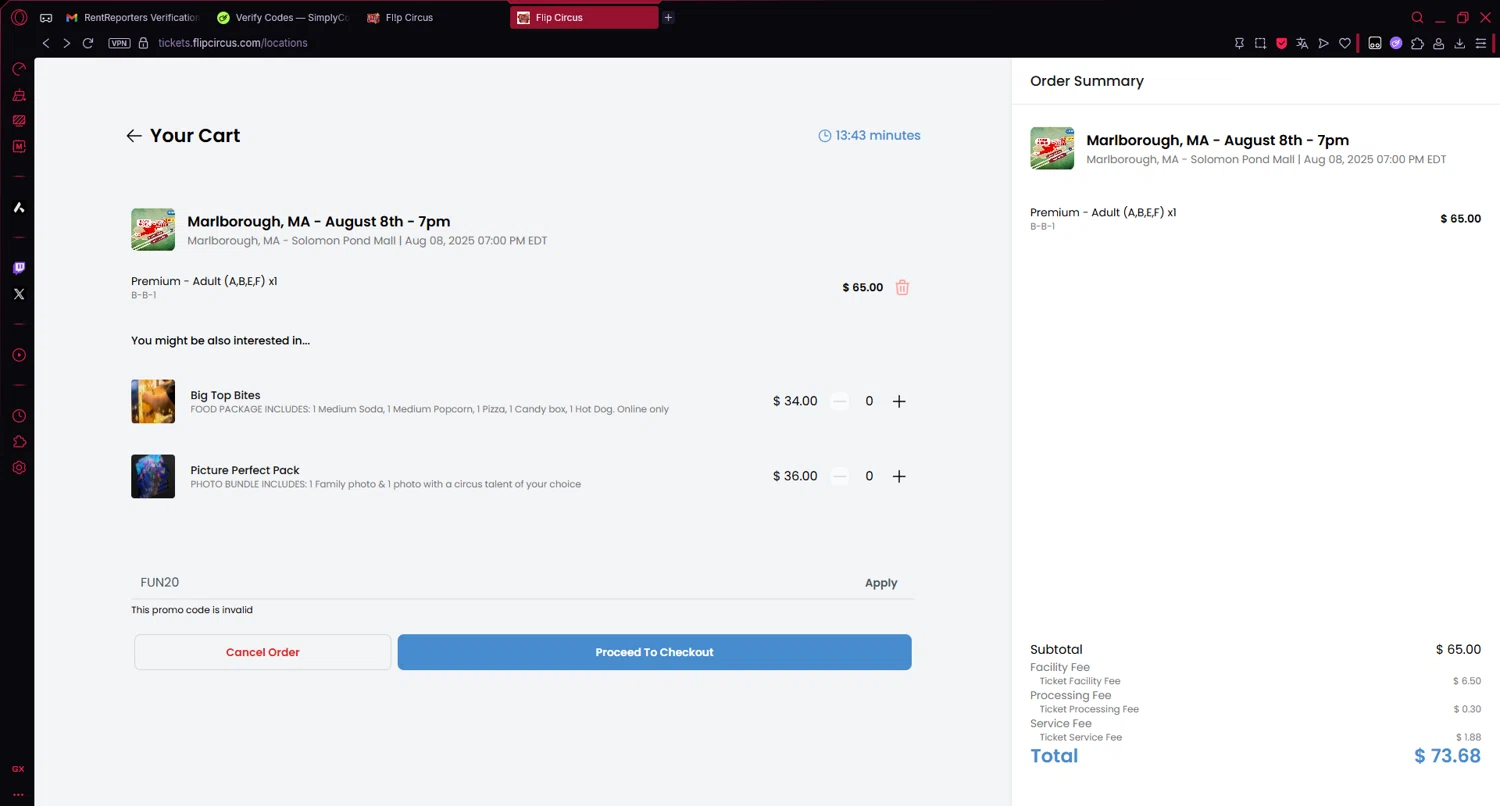This screenshot has width=1500, height=806.
Task: Open the downloads icon
Action: (x=1460, y=43)
